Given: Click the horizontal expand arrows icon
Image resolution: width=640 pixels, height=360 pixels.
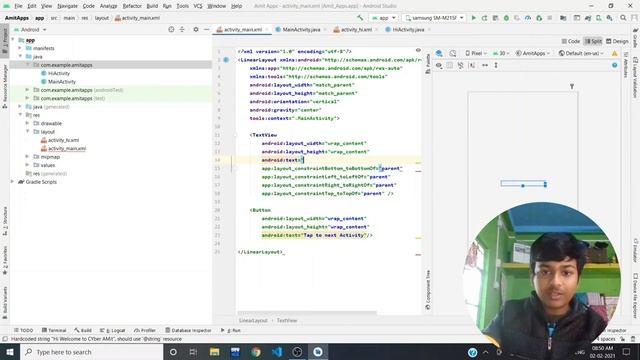Looking at the screenshot, I should (485, 65).
